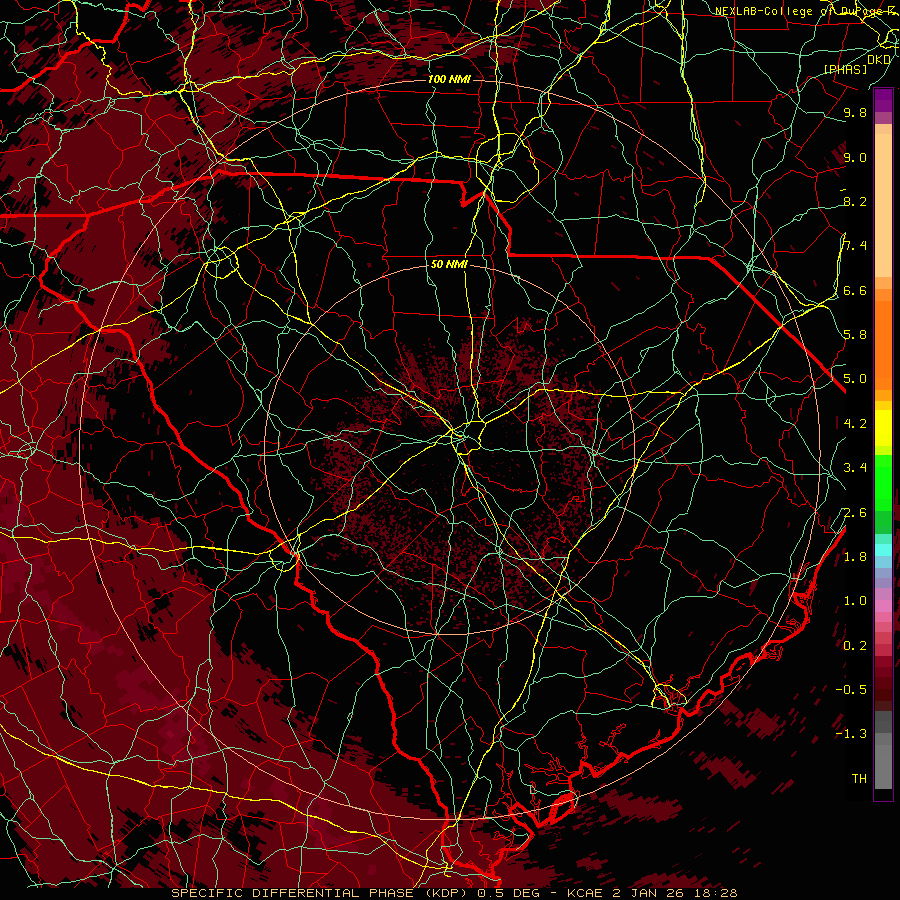Click the 7.4 legend value

[855, 246]
